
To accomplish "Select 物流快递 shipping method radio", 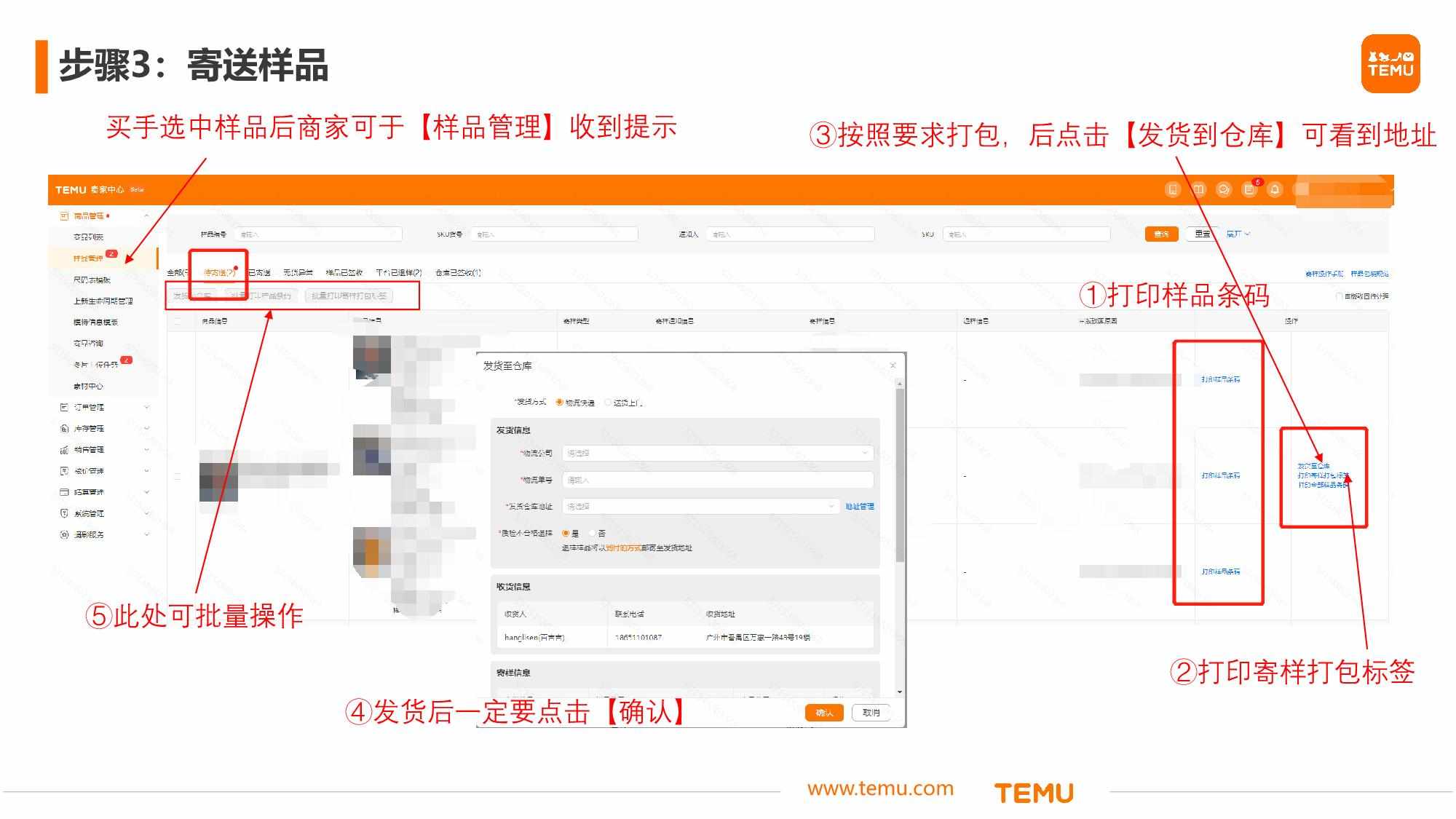I will click(x=560, y=403).
